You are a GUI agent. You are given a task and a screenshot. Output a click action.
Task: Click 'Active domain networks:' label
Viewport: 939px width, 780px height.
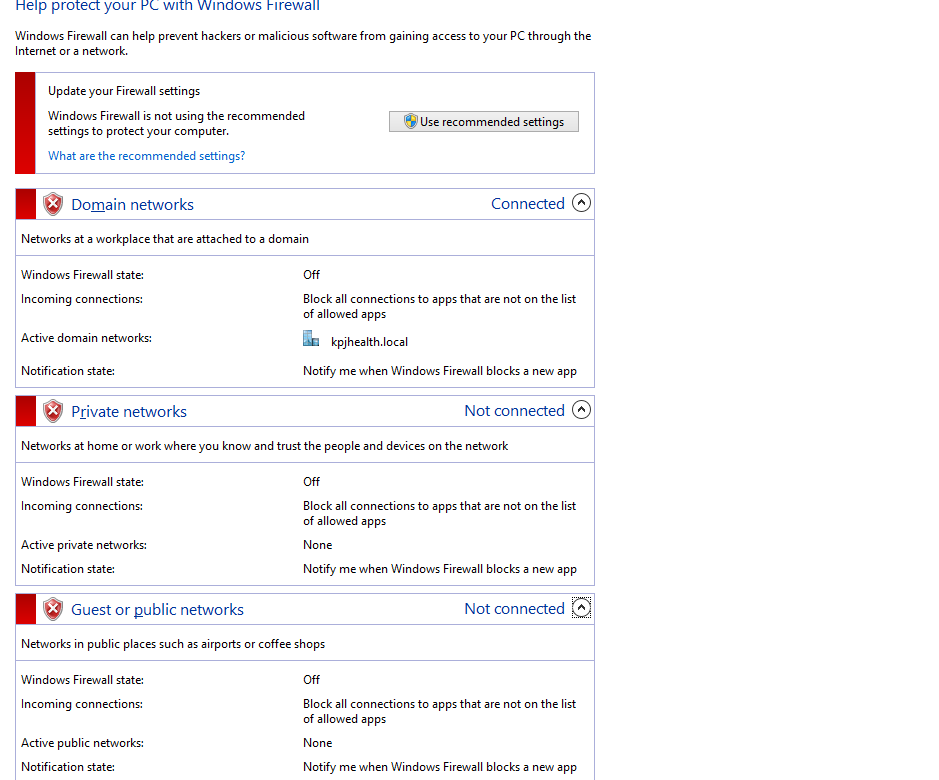point(86,338)
